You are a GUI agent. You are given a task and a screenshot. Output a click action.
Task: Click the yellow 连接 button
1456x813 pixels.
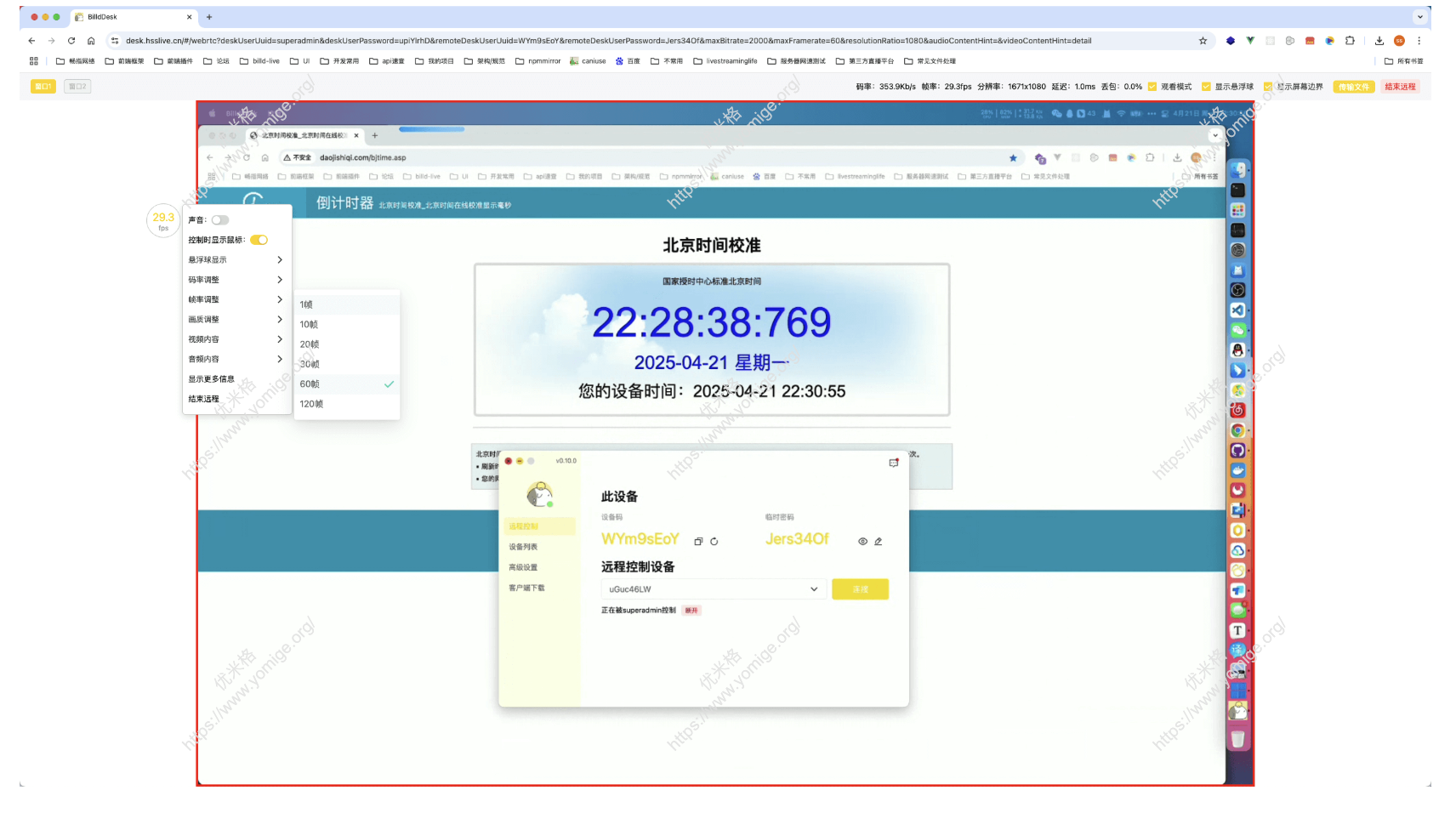[x=860, y=589]
